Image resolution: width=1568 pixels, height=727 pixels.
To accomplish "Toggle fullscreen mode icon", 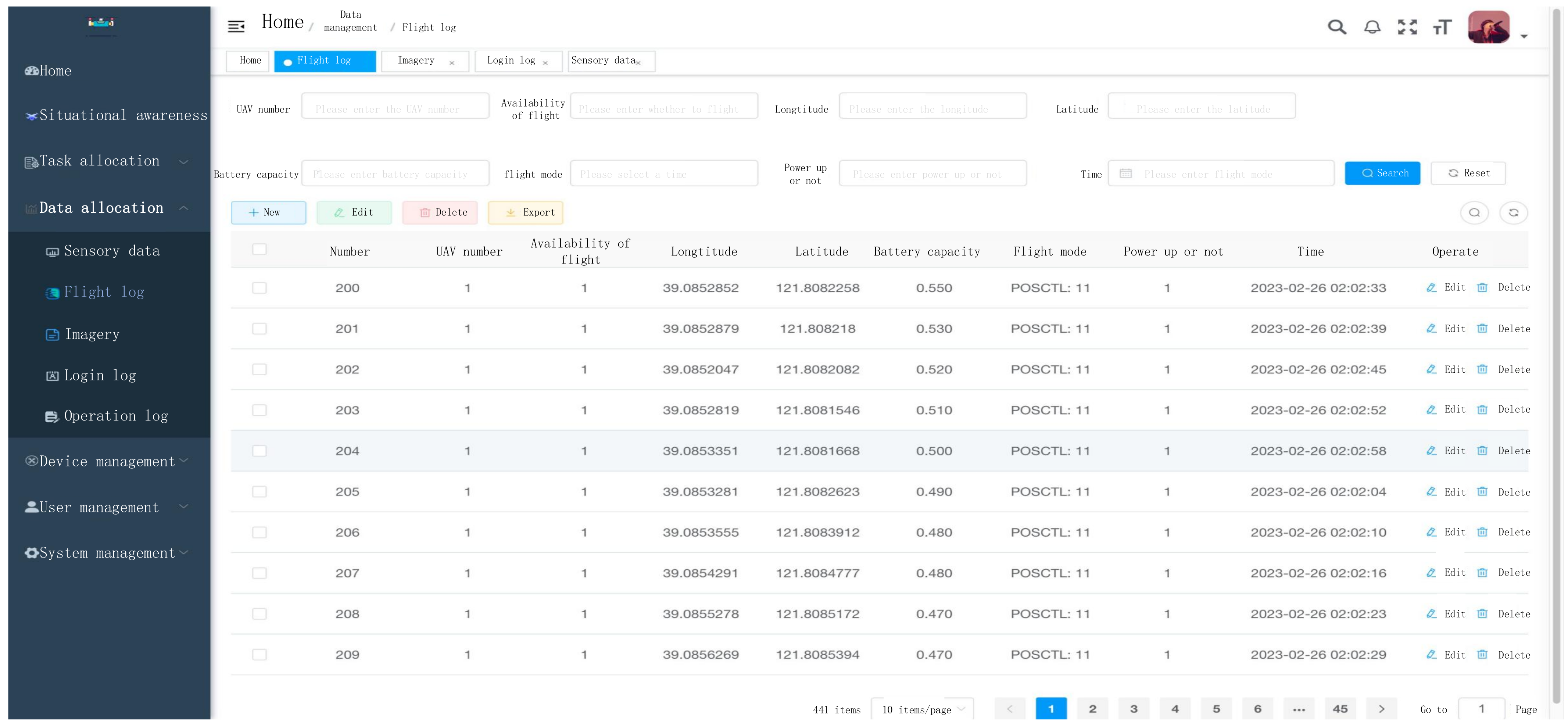I will (x=1407, y=27).
